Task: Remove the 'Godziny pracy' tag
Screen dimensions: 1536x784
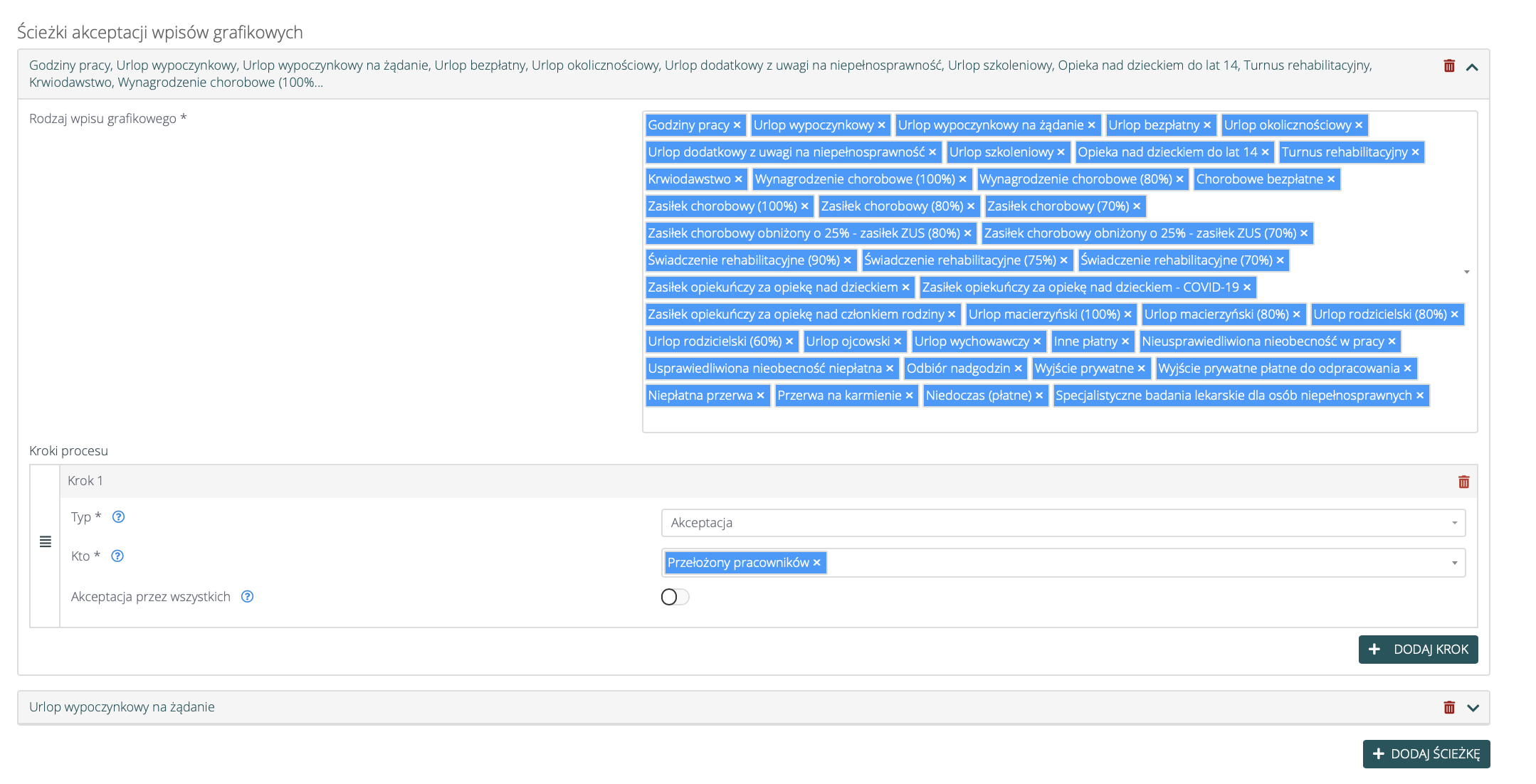Action: pos(737,126)
